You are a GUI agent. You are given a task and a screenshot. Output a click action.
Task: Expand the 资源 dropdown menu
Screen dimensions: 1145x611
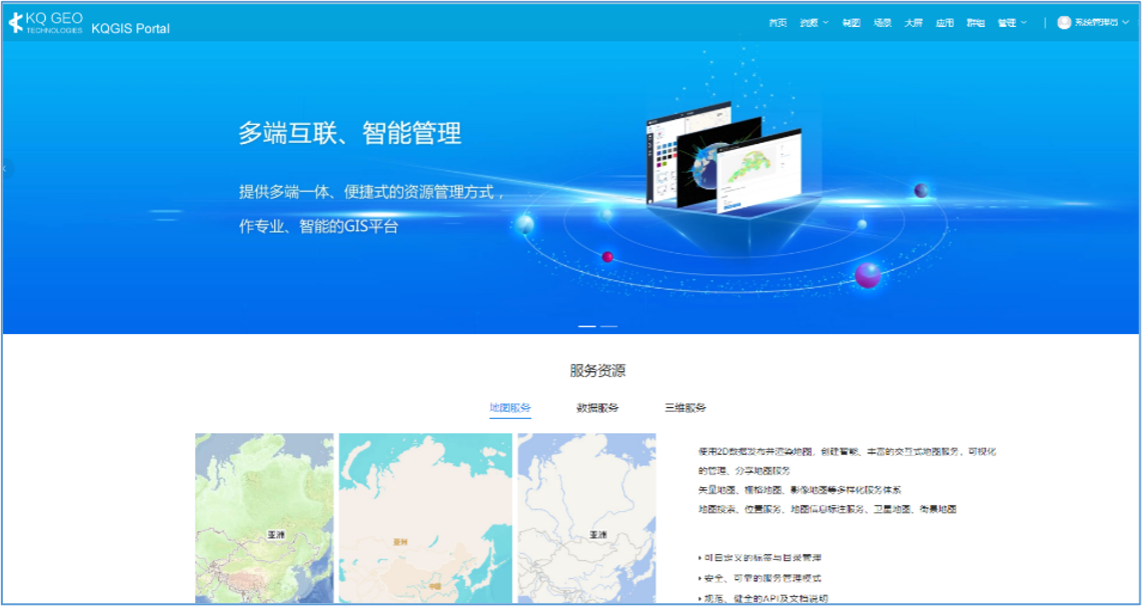pyautogui.click(x=810, y=22)
